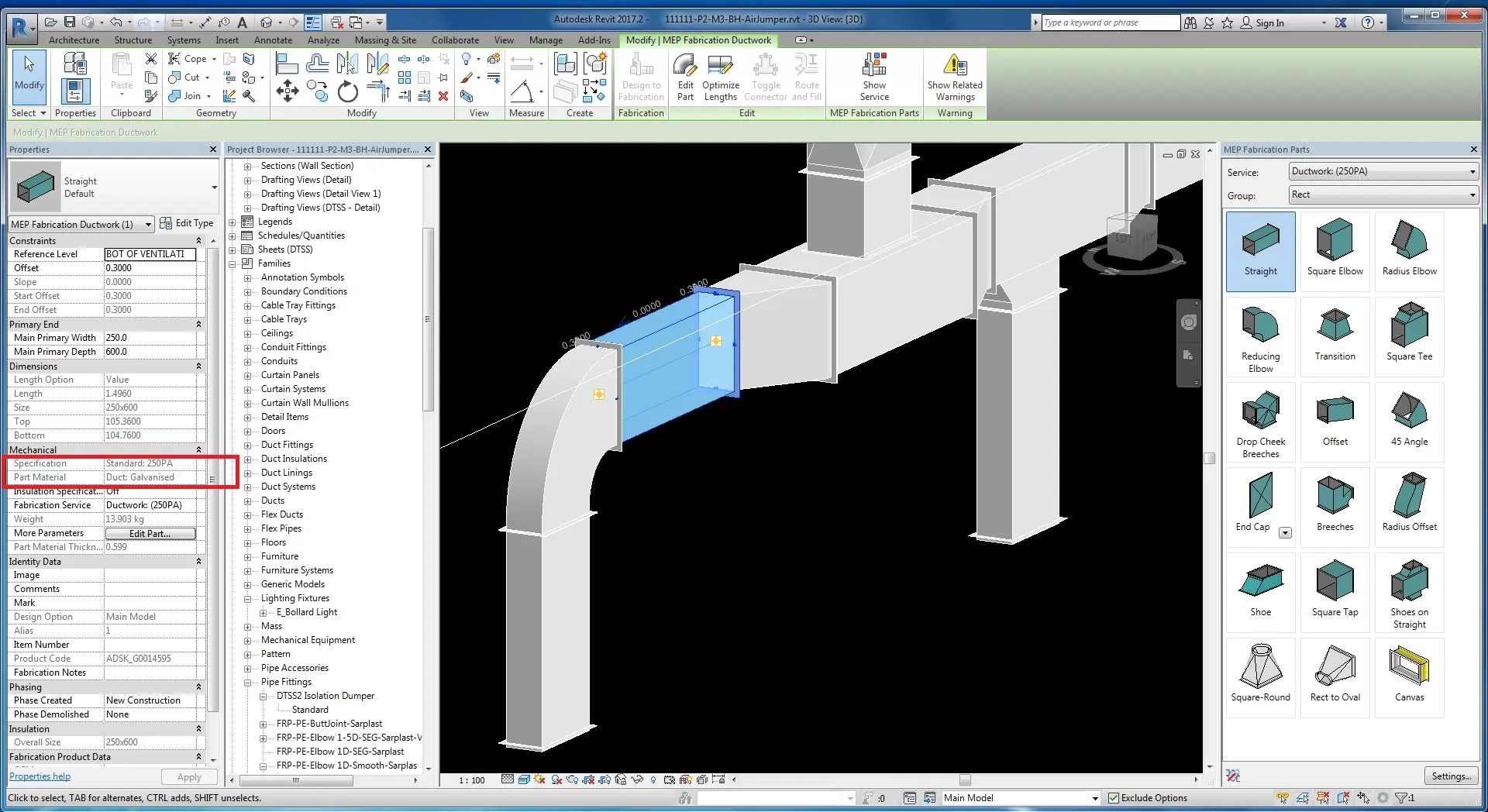The image size is (1488, 812).
Task: Click the Apply button in Properties
Action: click(x=189, y=777)
